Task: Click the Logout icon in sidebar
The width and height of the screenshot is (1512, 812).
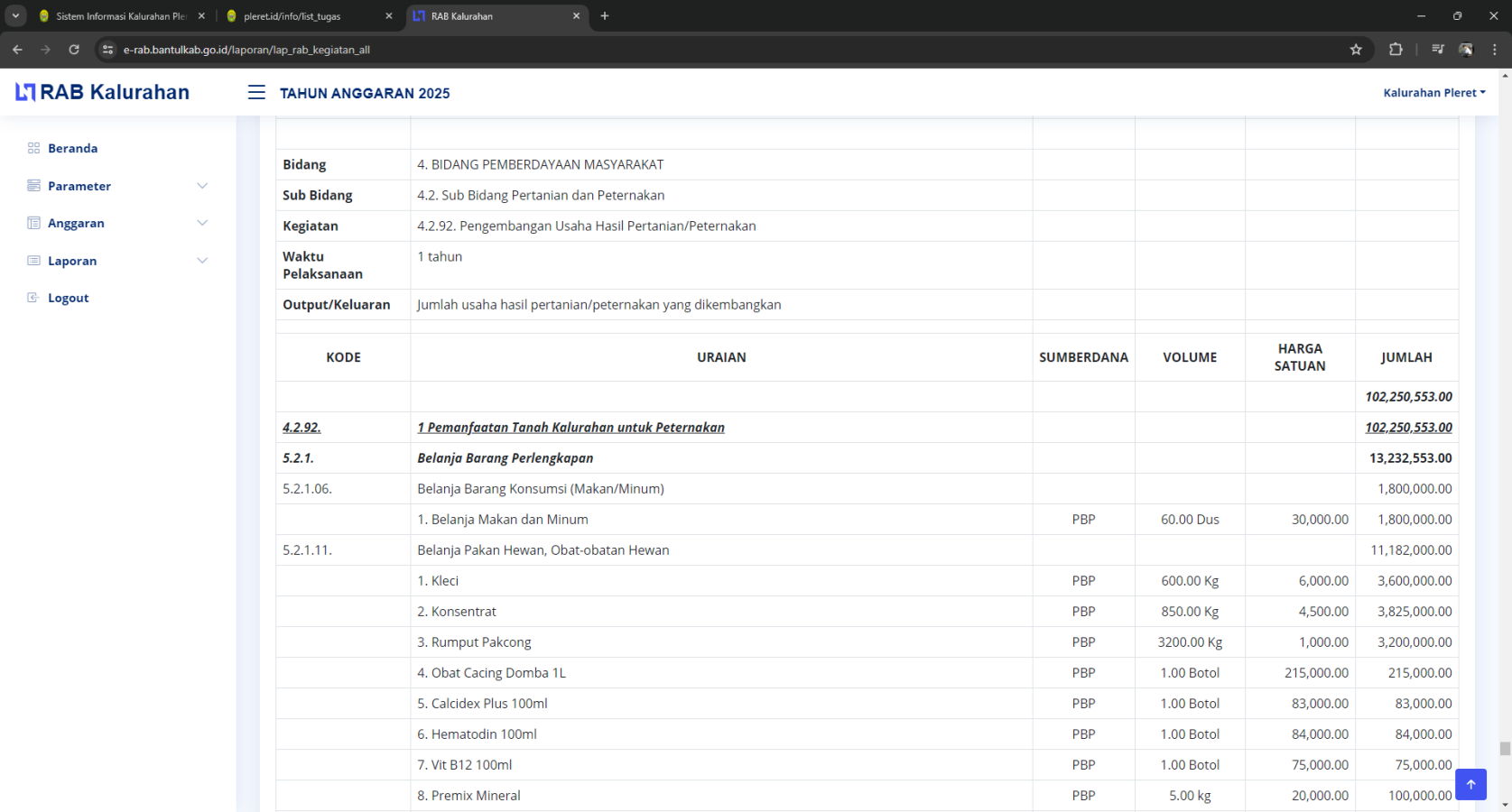Action: click(x=33, y=298)
